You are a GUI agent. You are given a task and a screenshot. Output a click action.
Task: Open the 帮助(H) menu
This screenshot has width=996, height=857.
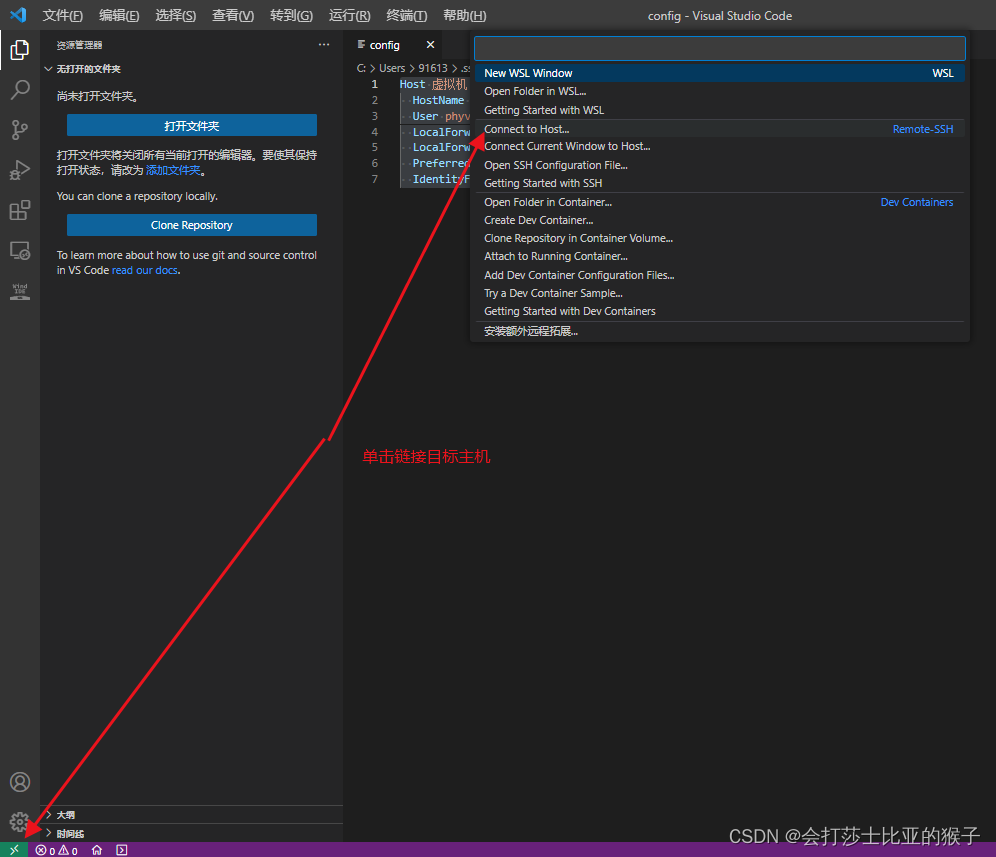[x=464, y=15]
